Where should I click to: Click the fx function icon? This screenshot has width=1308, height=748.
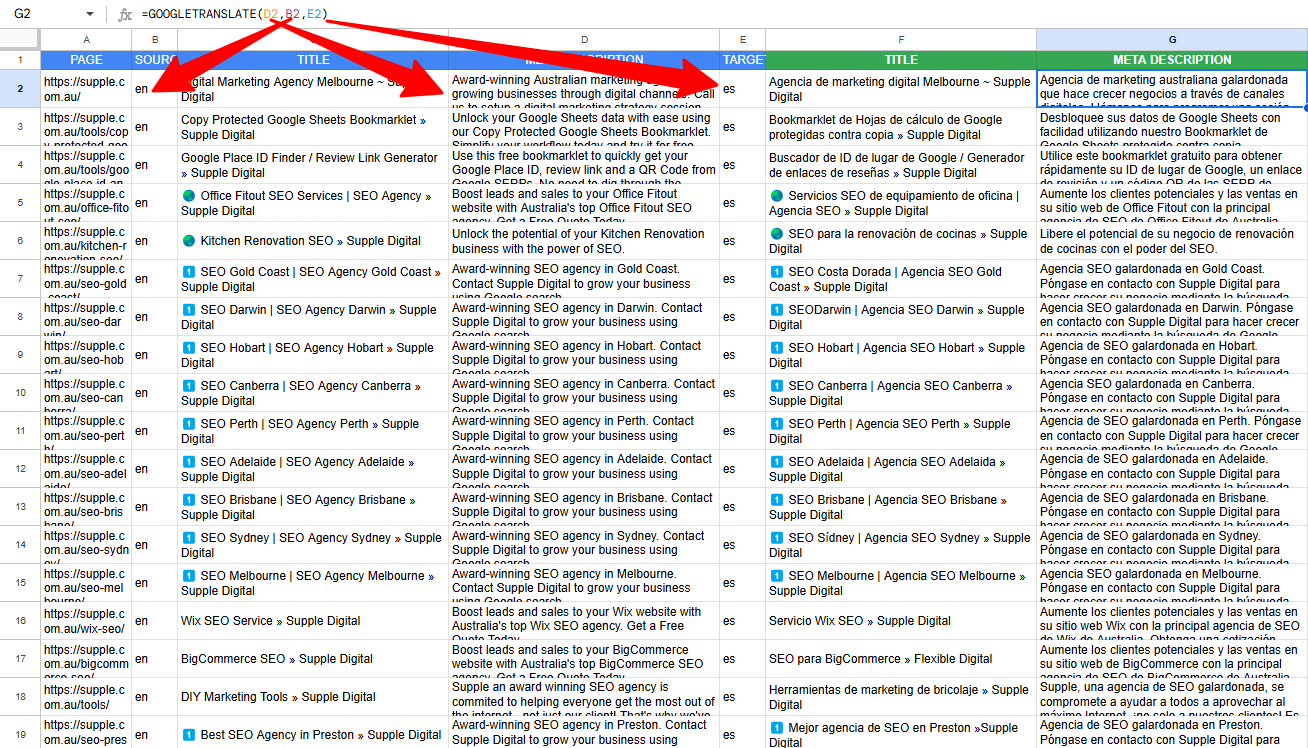point(125,14)
